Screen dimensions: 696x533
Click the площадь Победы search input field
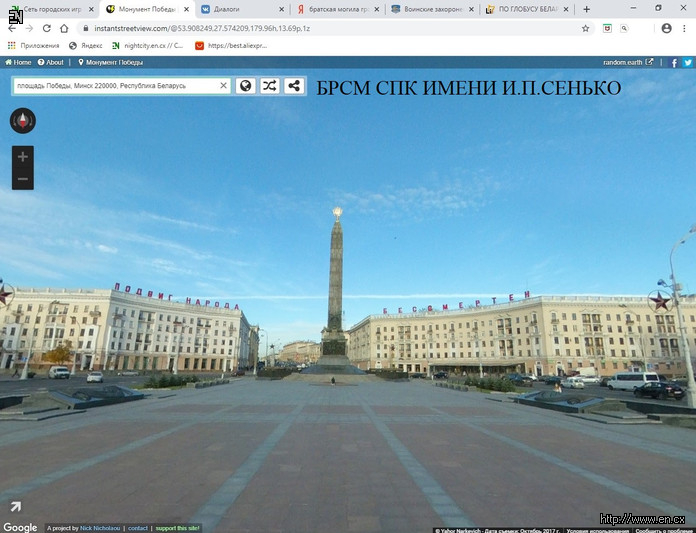(x=115, y=86)
